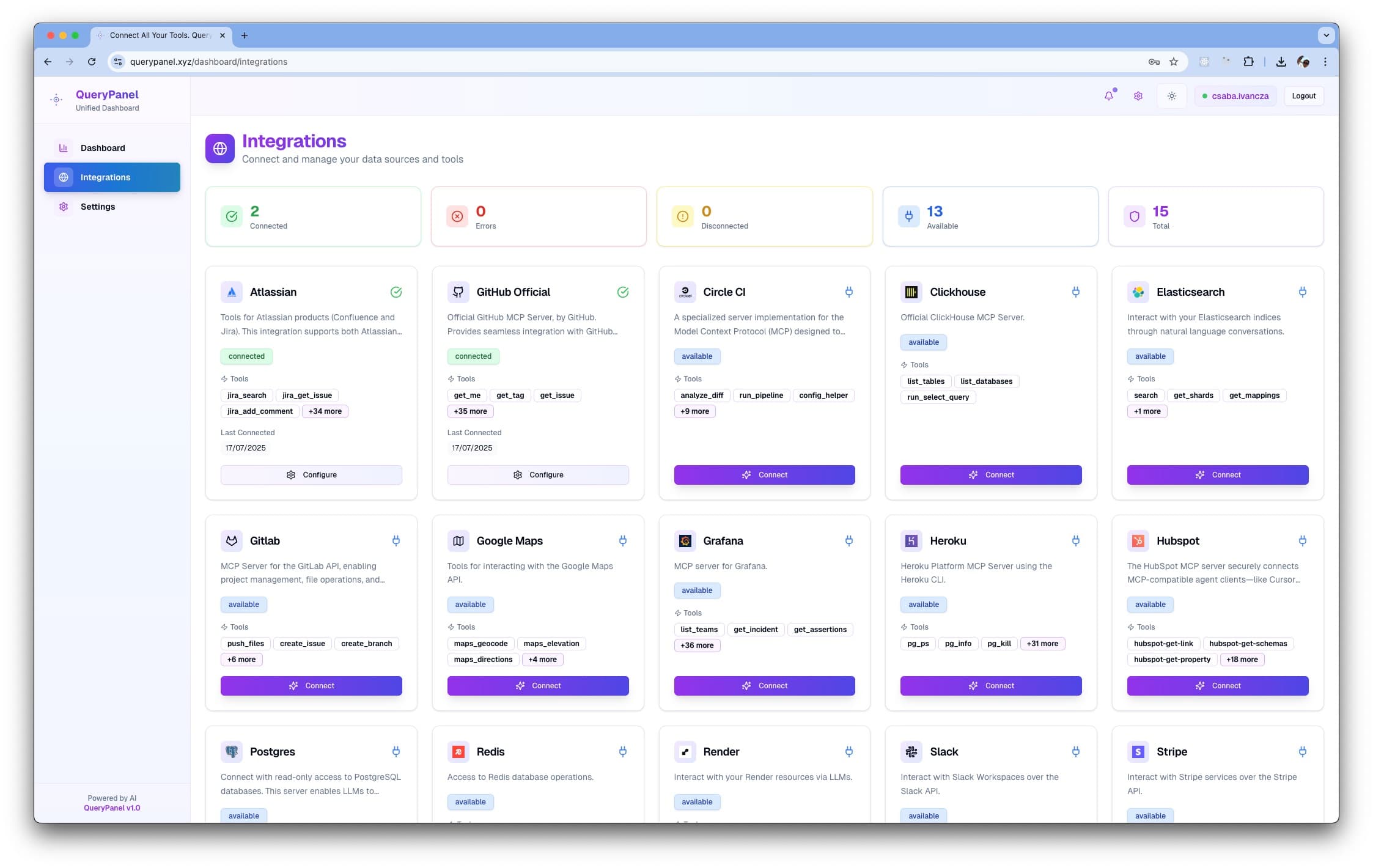Viewport: 1373px width, 868px height.
Task: Click the Available stat plug icon
Action: (x=909, y=216)
